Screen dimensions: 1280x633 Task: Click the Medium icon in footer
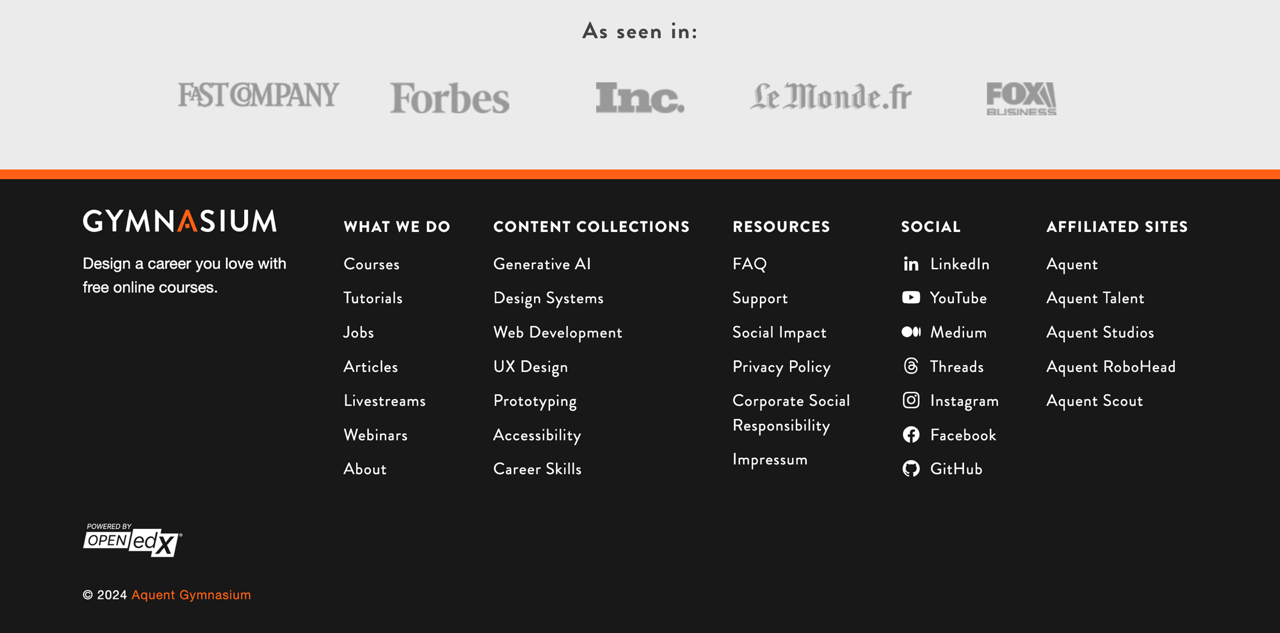911,332
